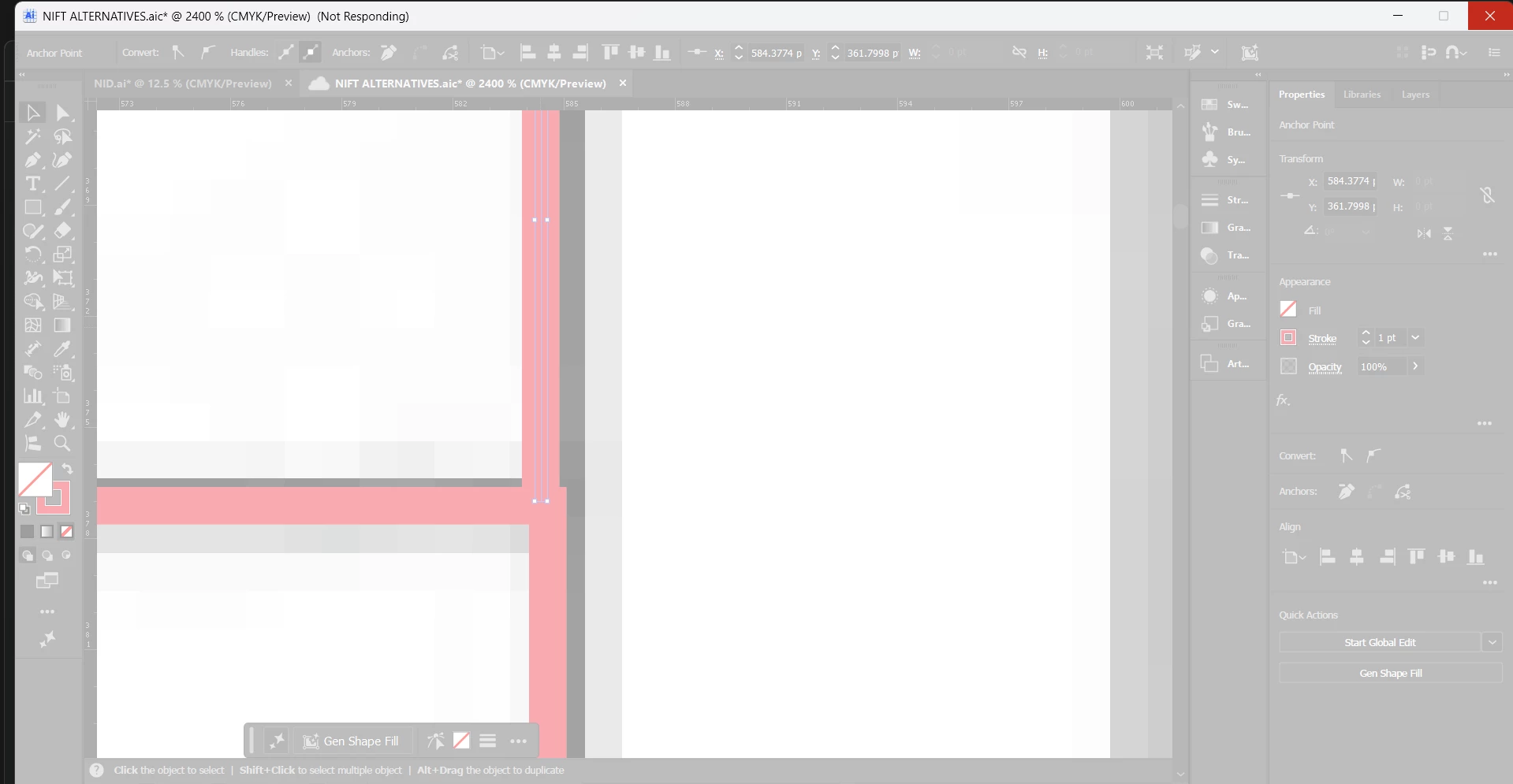Show more Align options

1489,583
